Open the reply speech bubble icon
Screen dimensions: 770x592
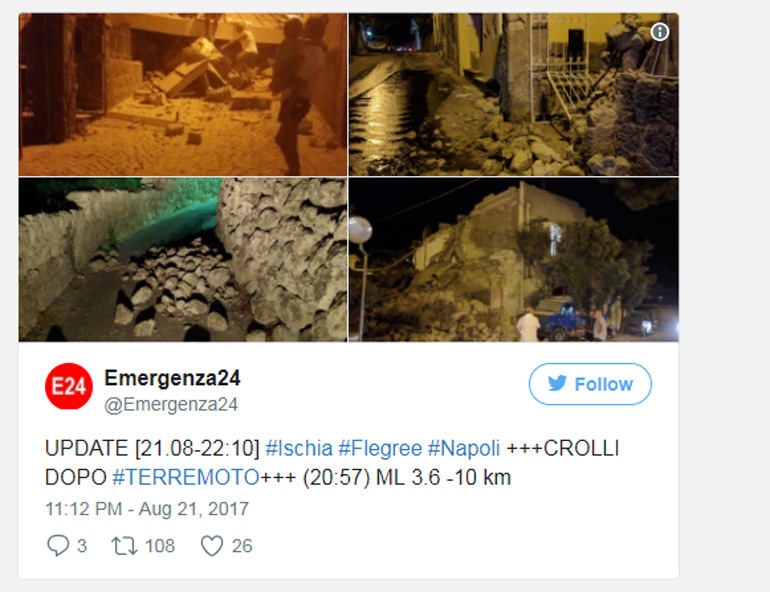pyautogui.click(x=57, y=545)
